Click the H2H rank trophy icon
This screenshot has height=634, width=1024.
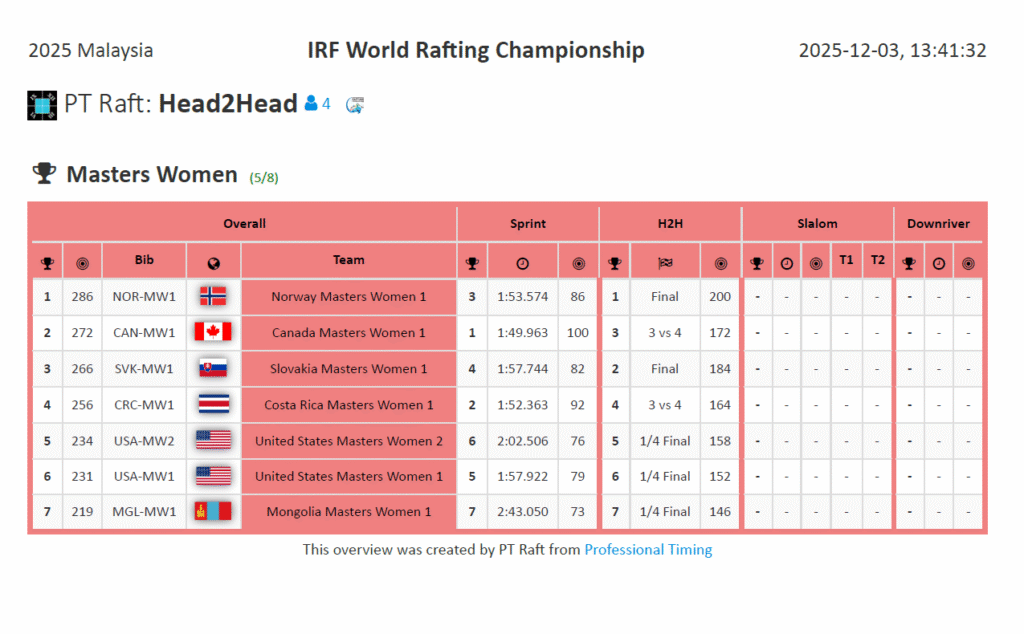[x=615, y=264]
